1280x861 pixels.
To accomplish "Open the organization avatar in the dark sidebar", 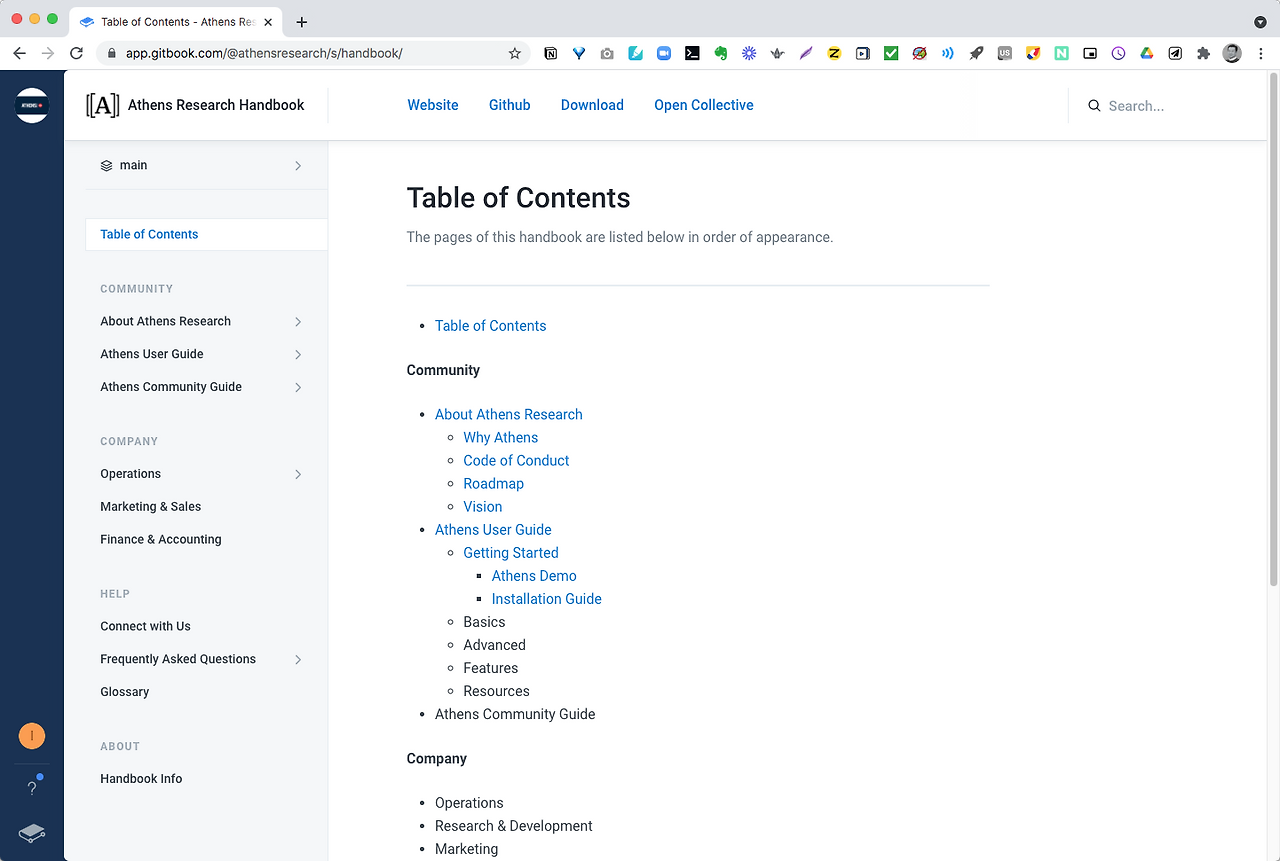I will 32,105.
